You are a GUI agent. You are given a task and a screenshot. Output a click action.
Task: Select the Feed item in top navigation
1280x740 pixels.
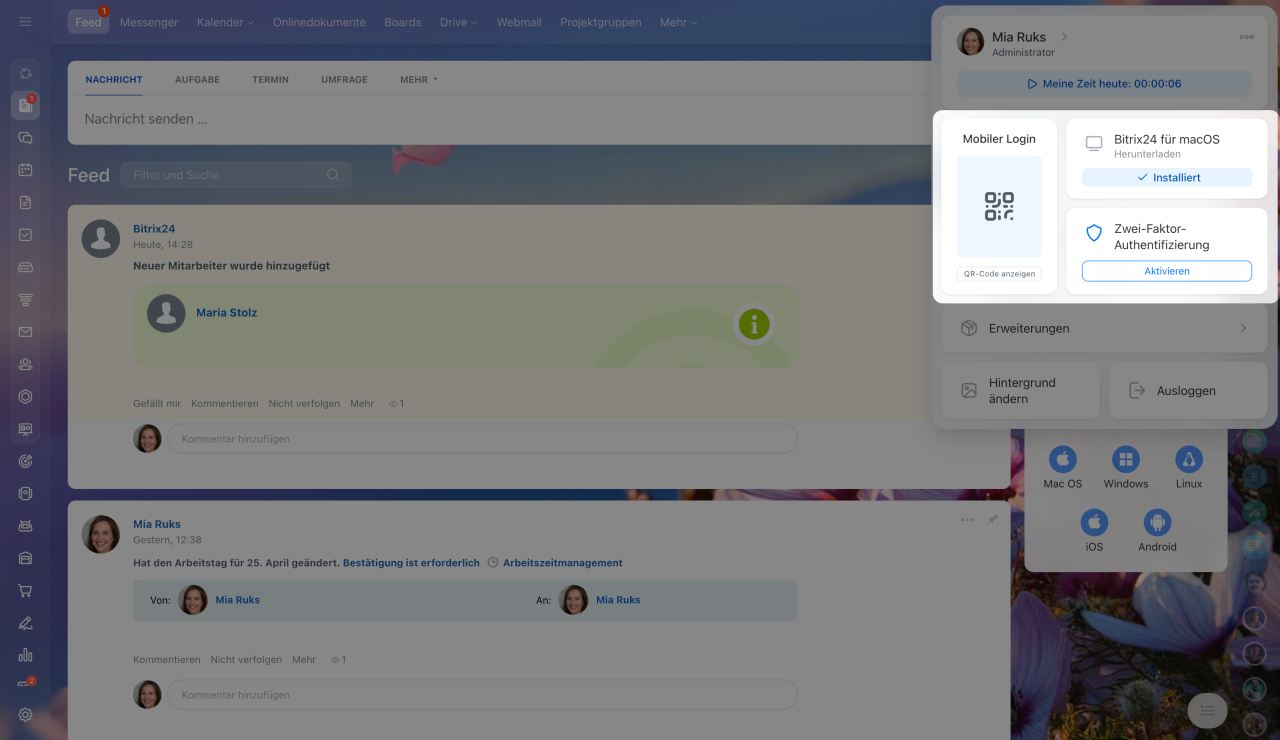coord(88,22)
